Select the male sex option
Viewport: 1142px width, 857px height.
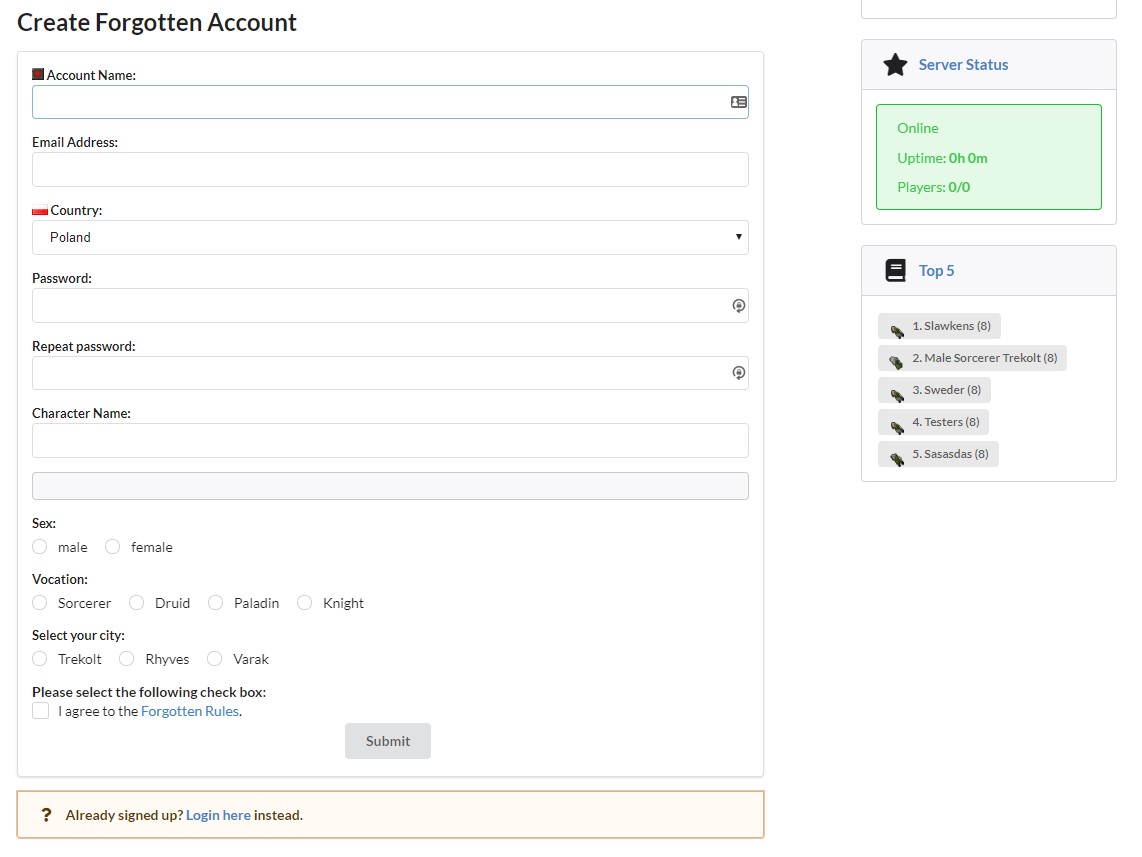tap(38, 547)
